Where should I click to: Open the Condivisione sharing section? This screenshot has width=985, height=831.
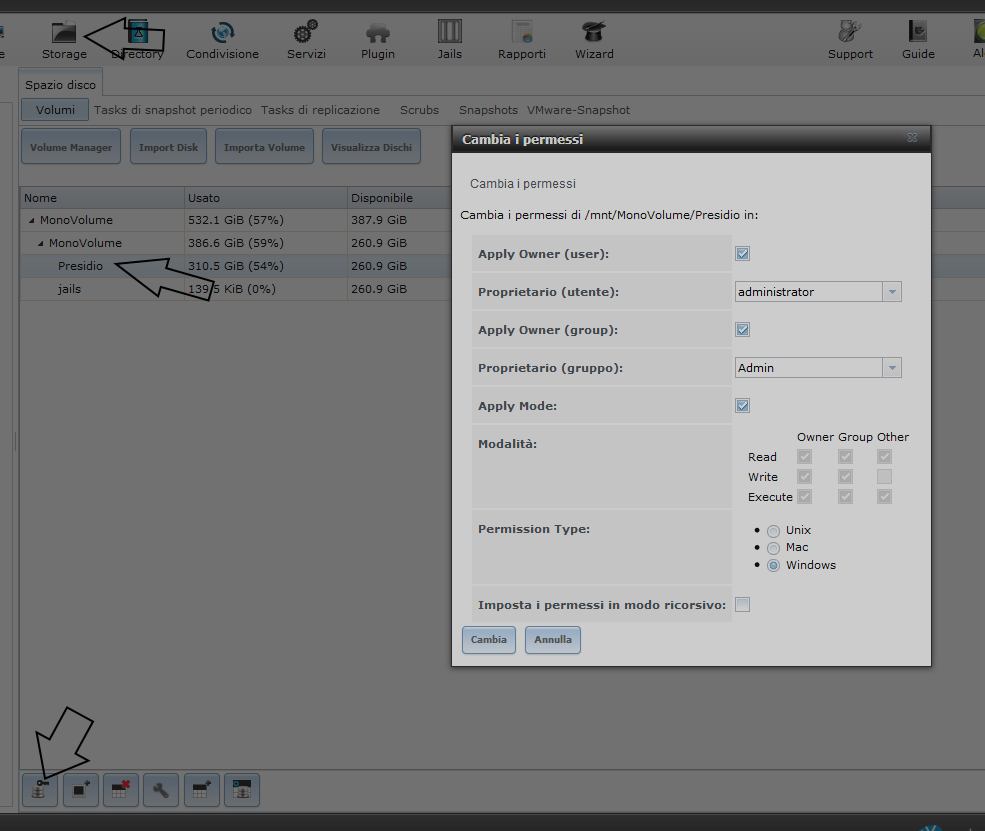click(222, 40)
